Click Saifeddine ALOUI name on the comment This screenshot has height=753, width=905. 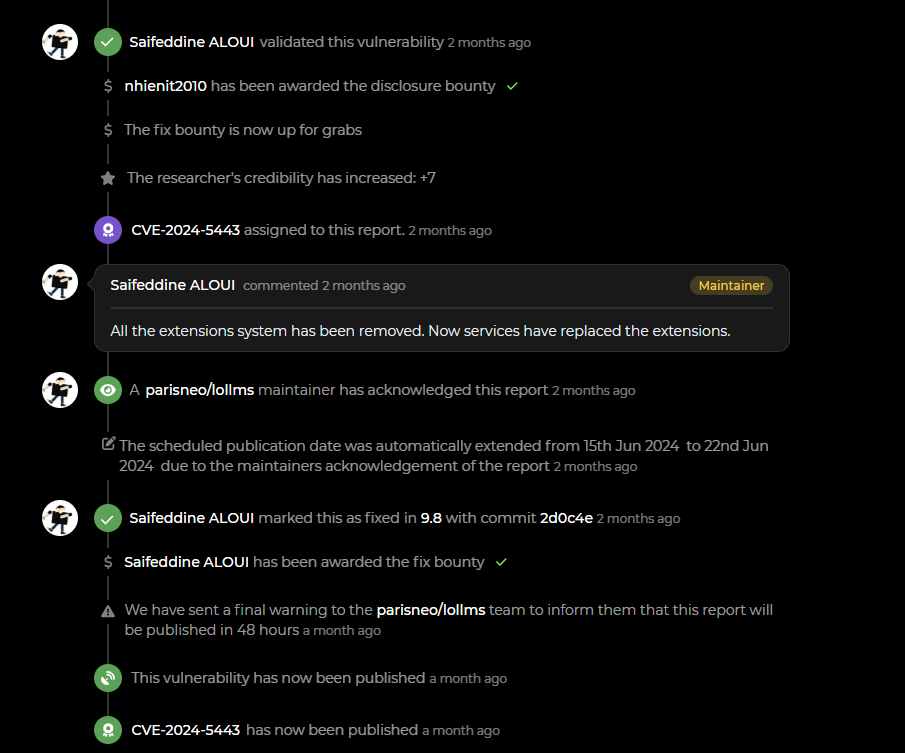pos(173,285)
